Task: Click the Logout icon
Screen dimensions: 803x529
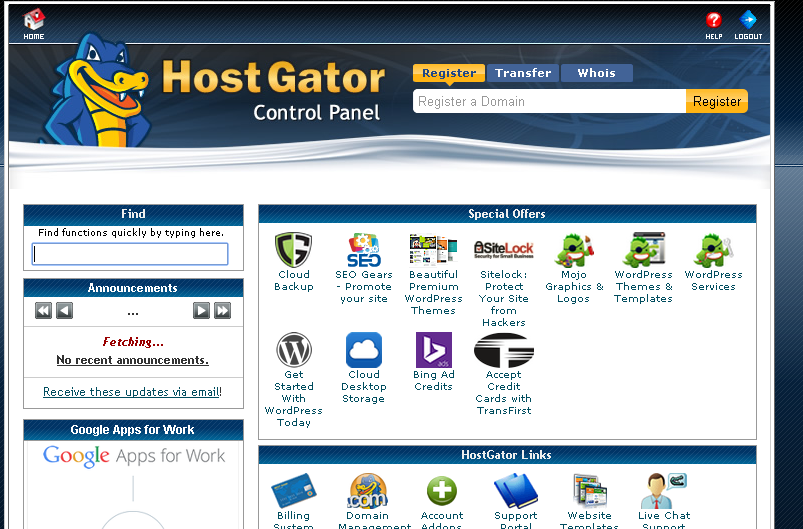Action: click(747, 20)
